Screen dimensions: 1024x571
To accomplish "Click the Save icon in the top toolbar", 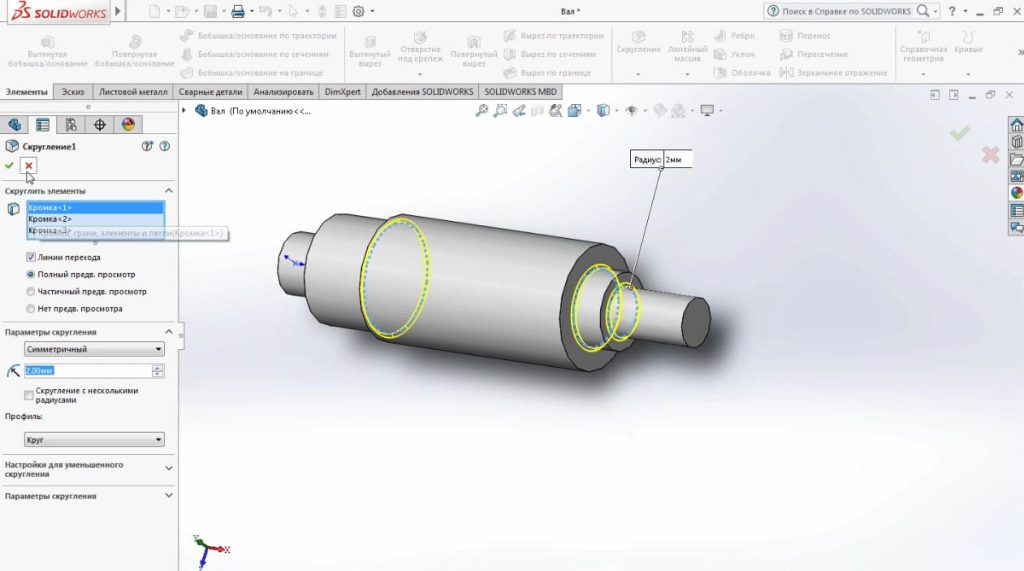I will pyautogui.click(x=210, y=11).
